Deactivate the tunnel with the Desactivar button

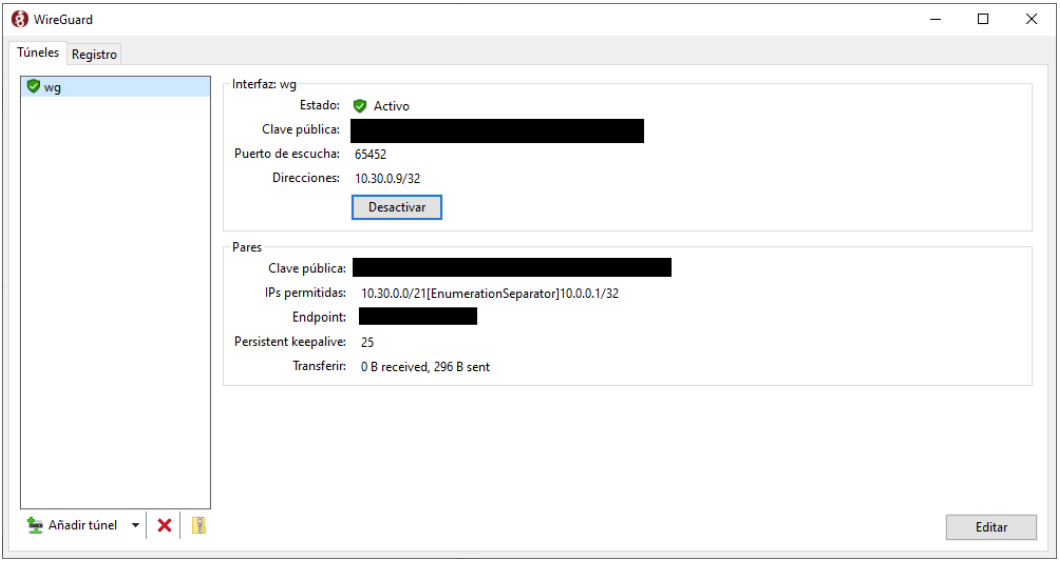(x=397, y=207)
